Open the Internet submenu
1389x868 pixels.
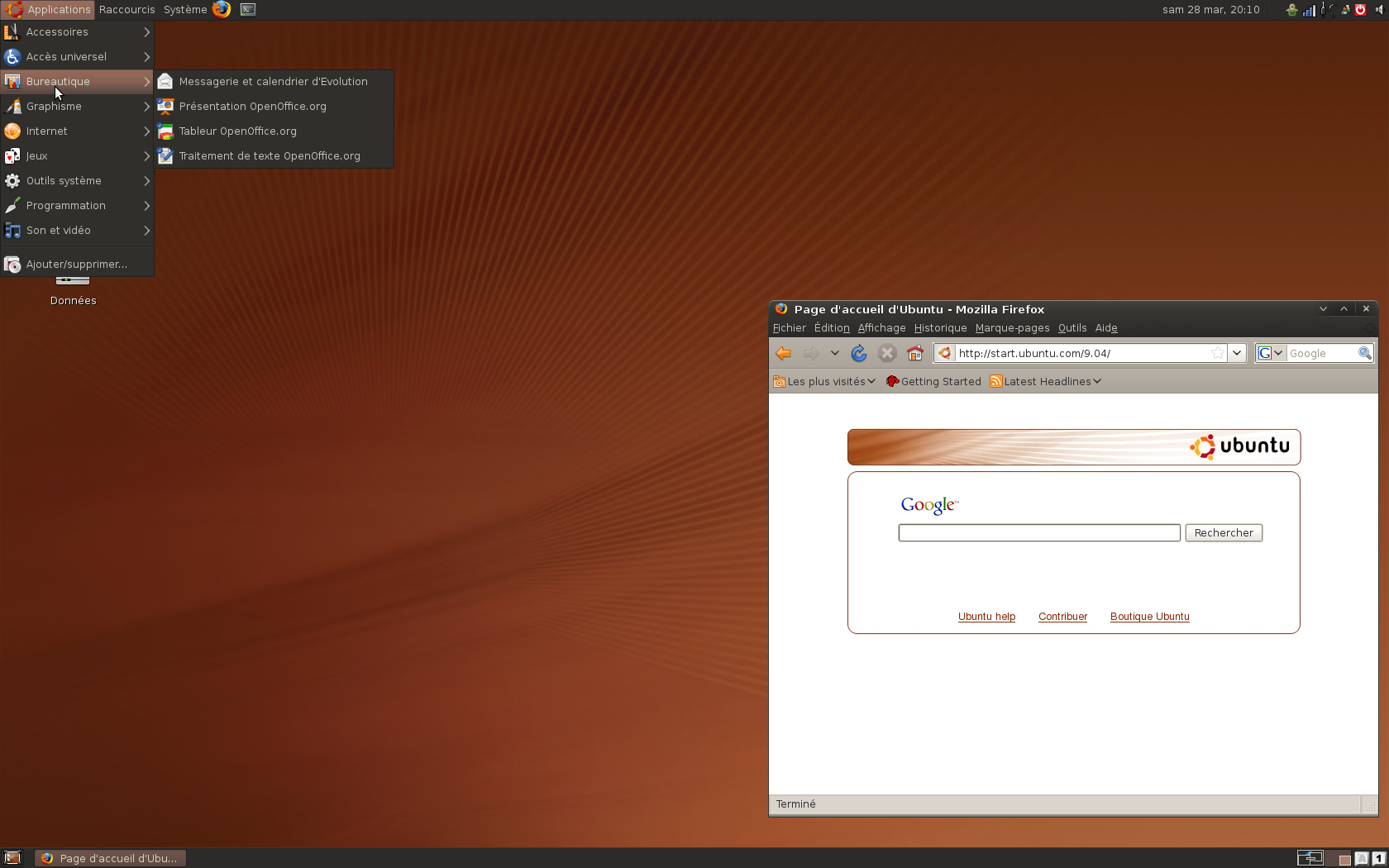[x=77, y=131]
